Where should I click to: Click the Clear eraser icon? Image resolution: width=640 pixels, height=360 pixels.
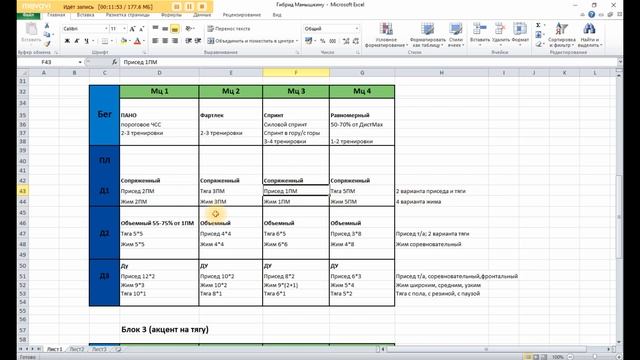(x=538, y=44)
